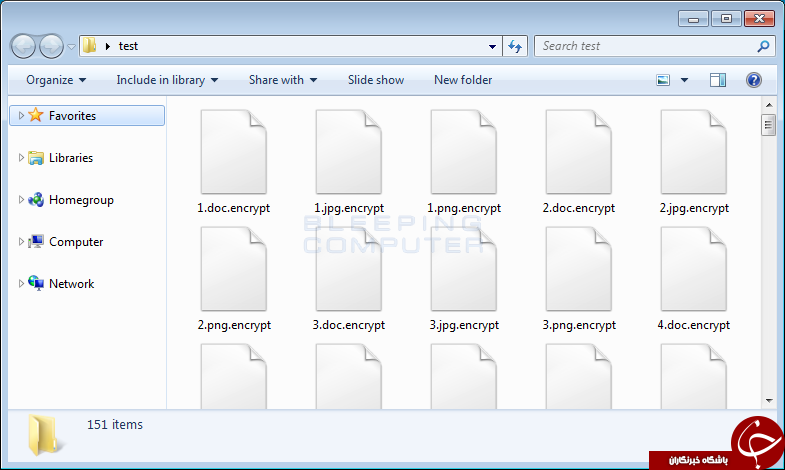Expand the Homegroup tree node
Image resolution: width=785 pixels, height=470 pixels.
21,200
